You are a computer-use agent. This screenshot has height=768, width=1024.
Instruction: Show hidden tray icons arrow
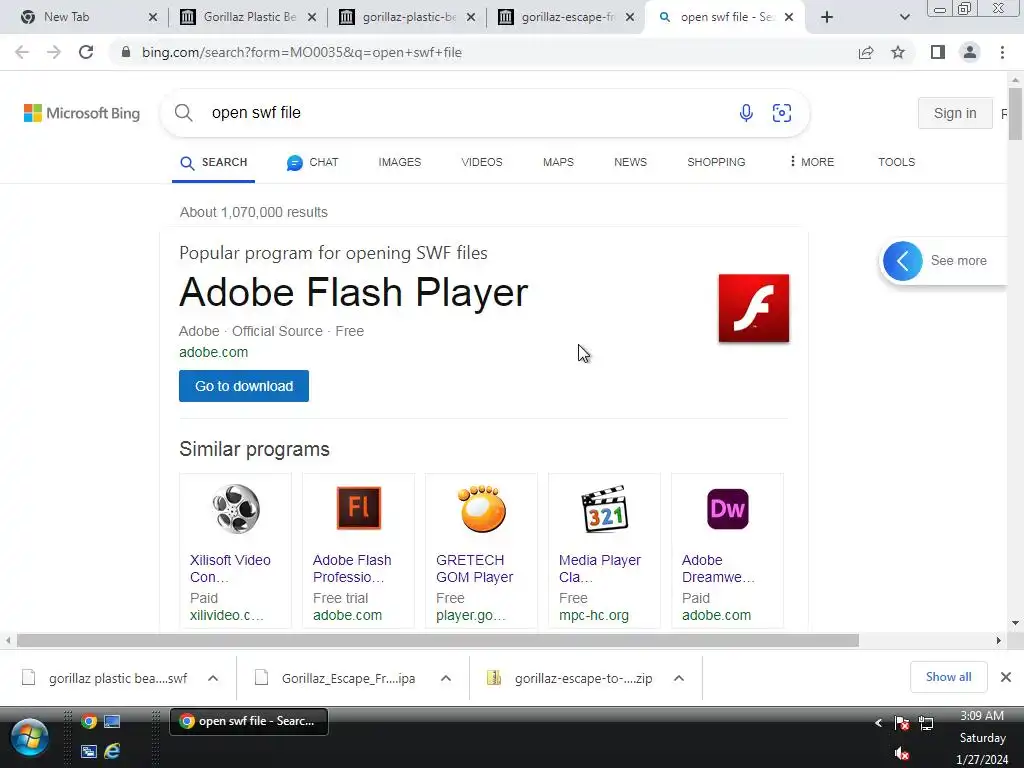point(878,723)
